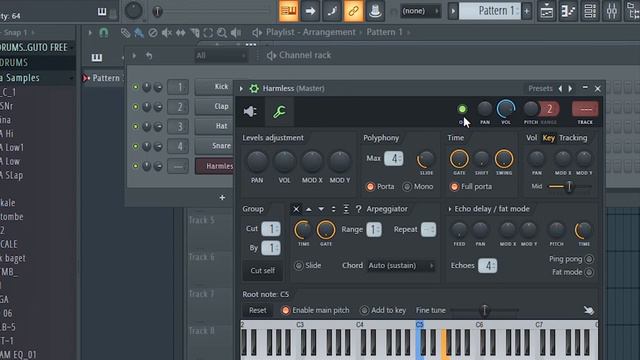Open the Channel rack menu arrow

pyautogui.click(x=134, y=56)
